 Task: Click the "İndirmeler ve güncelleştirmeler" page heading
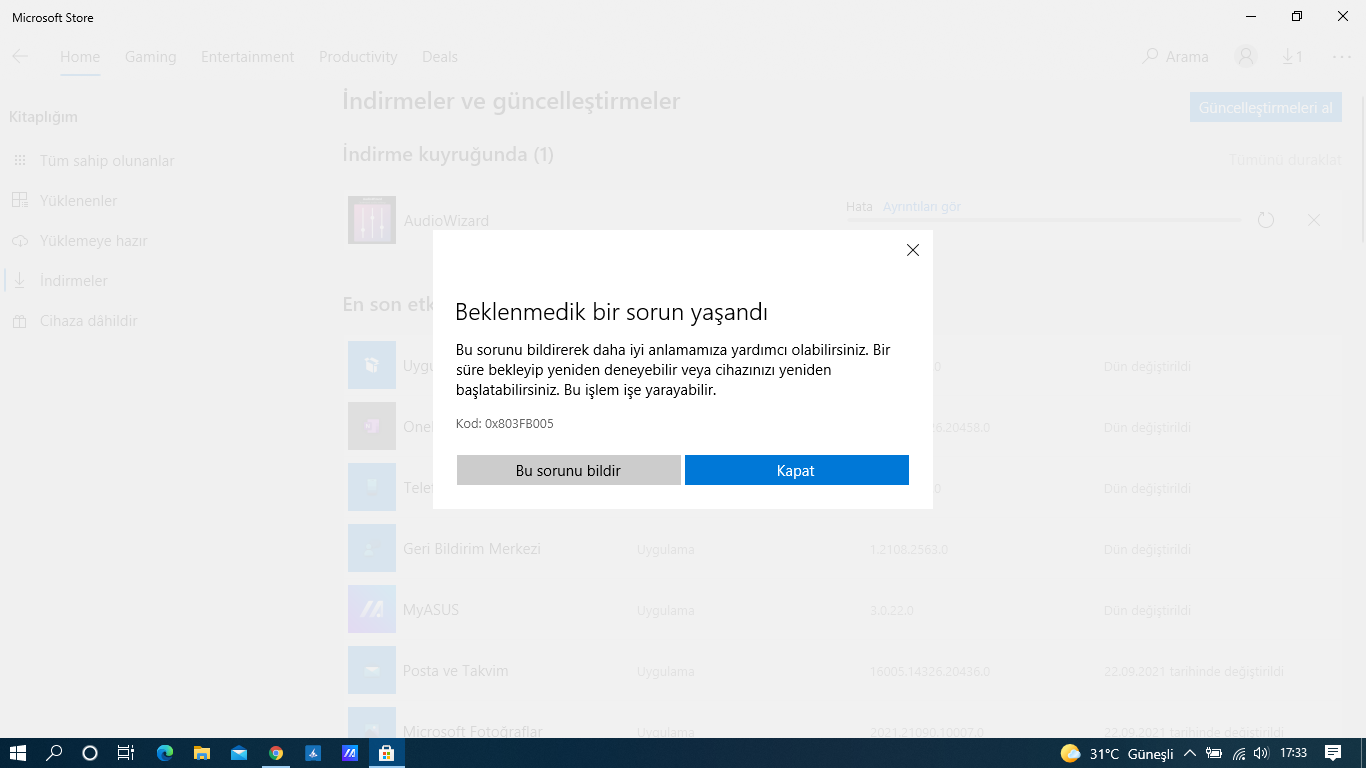(511, 101)
